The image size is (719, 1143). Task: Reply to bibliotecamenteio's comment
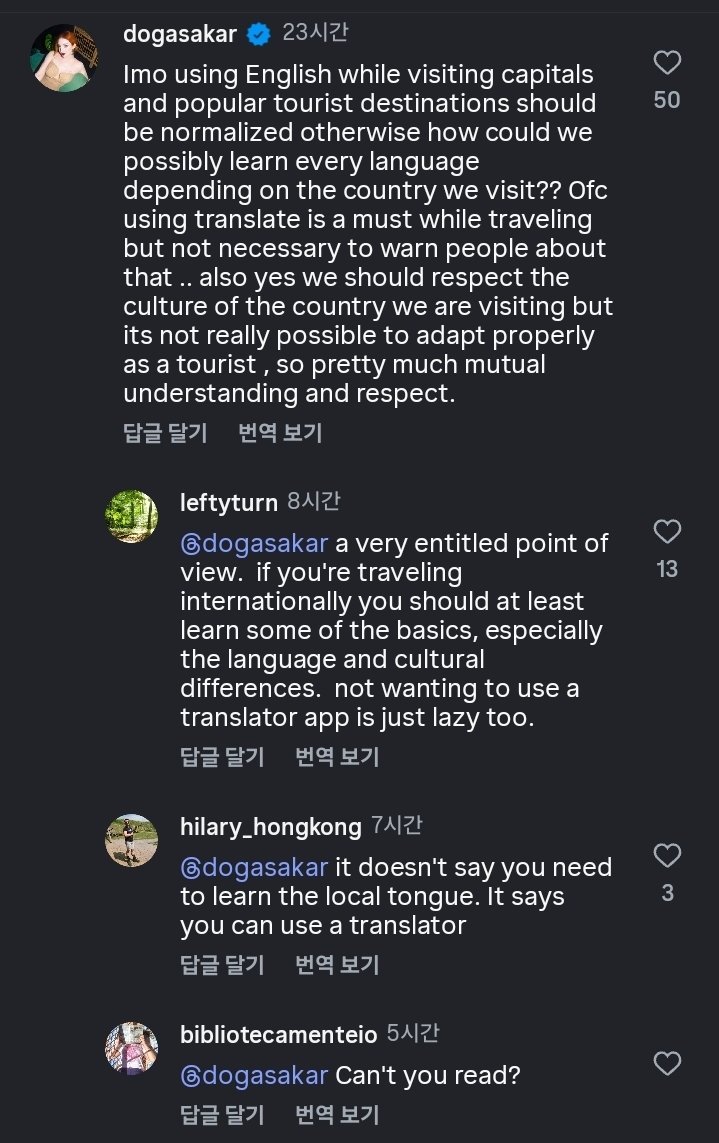click(x=222, y=1113)
